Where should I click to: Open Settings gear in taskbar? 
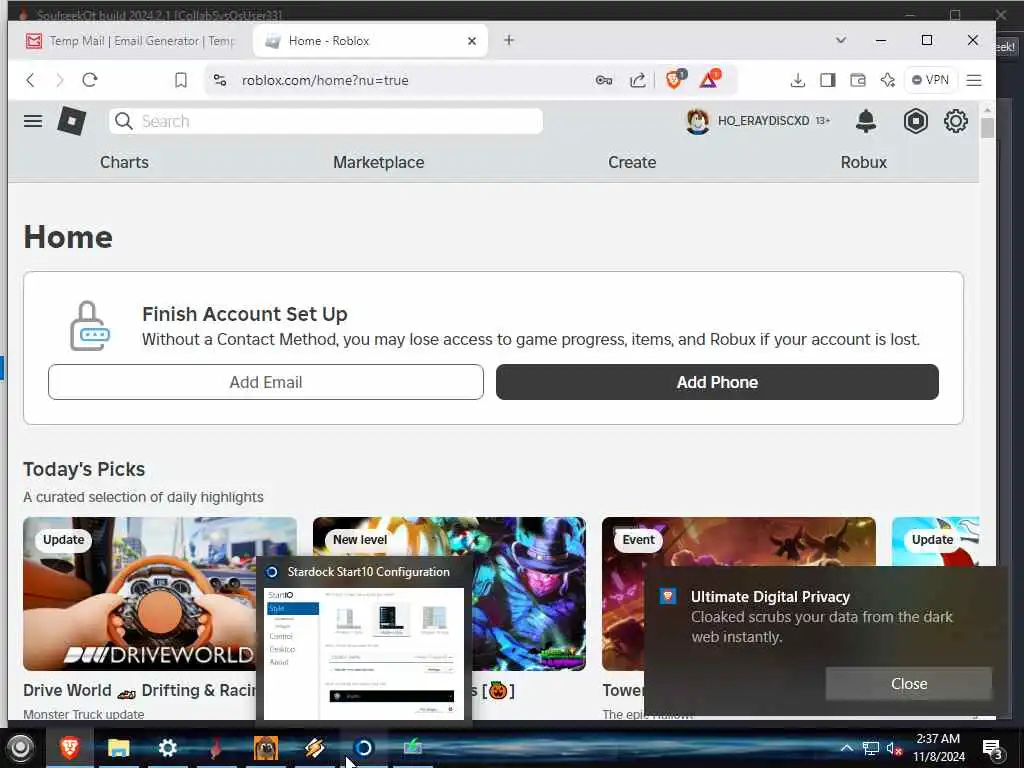[167, 747]
